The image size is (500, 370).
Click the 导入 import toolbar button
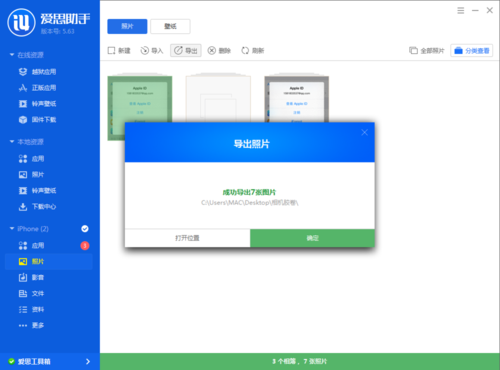(152, 51)
